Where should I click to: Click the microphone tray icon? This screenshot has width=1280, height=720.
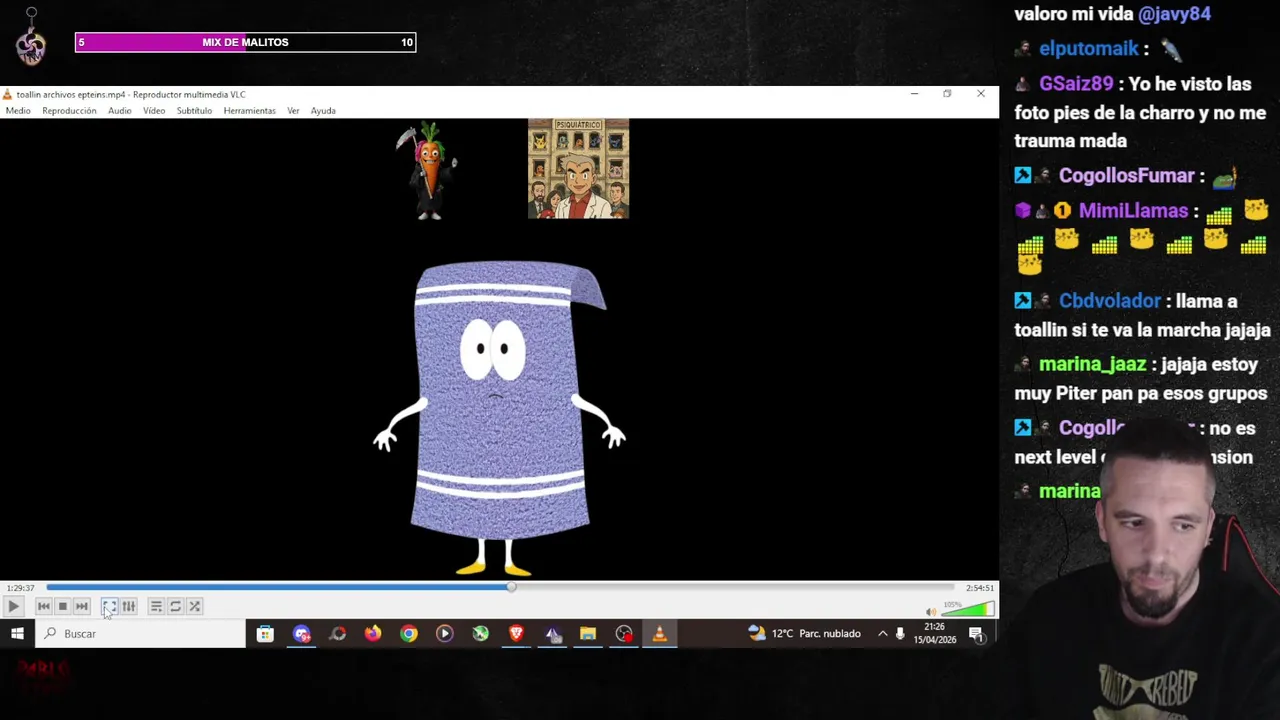900,633
